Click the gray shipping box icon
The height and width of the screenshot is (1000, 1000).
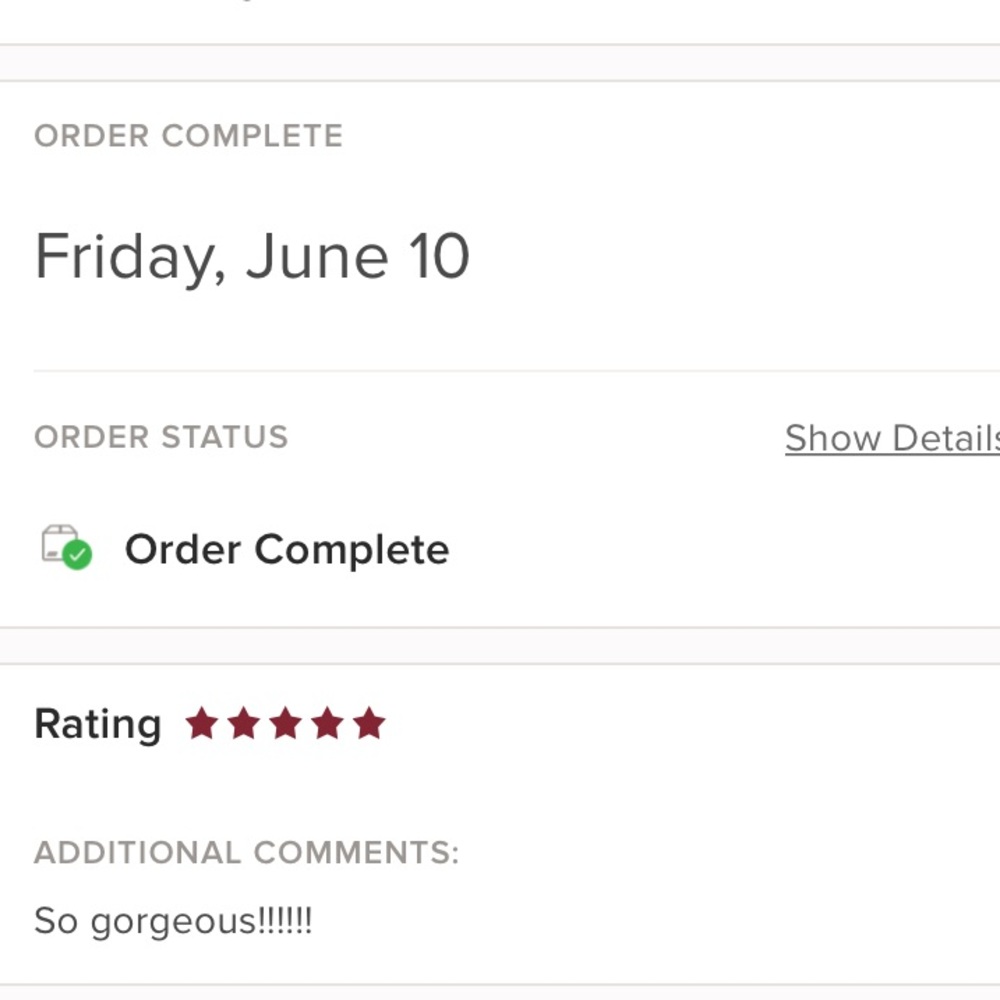coord(59,542)
